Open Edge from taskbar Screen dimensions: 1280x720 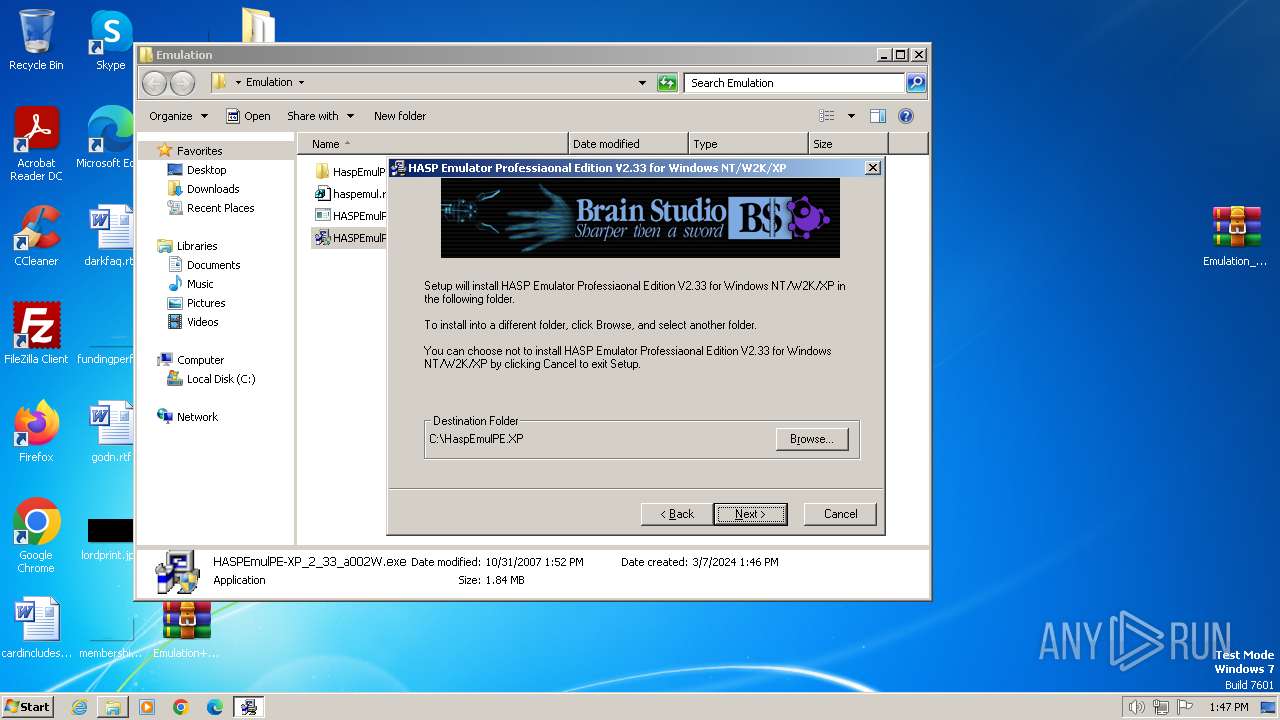click(215, 707)
